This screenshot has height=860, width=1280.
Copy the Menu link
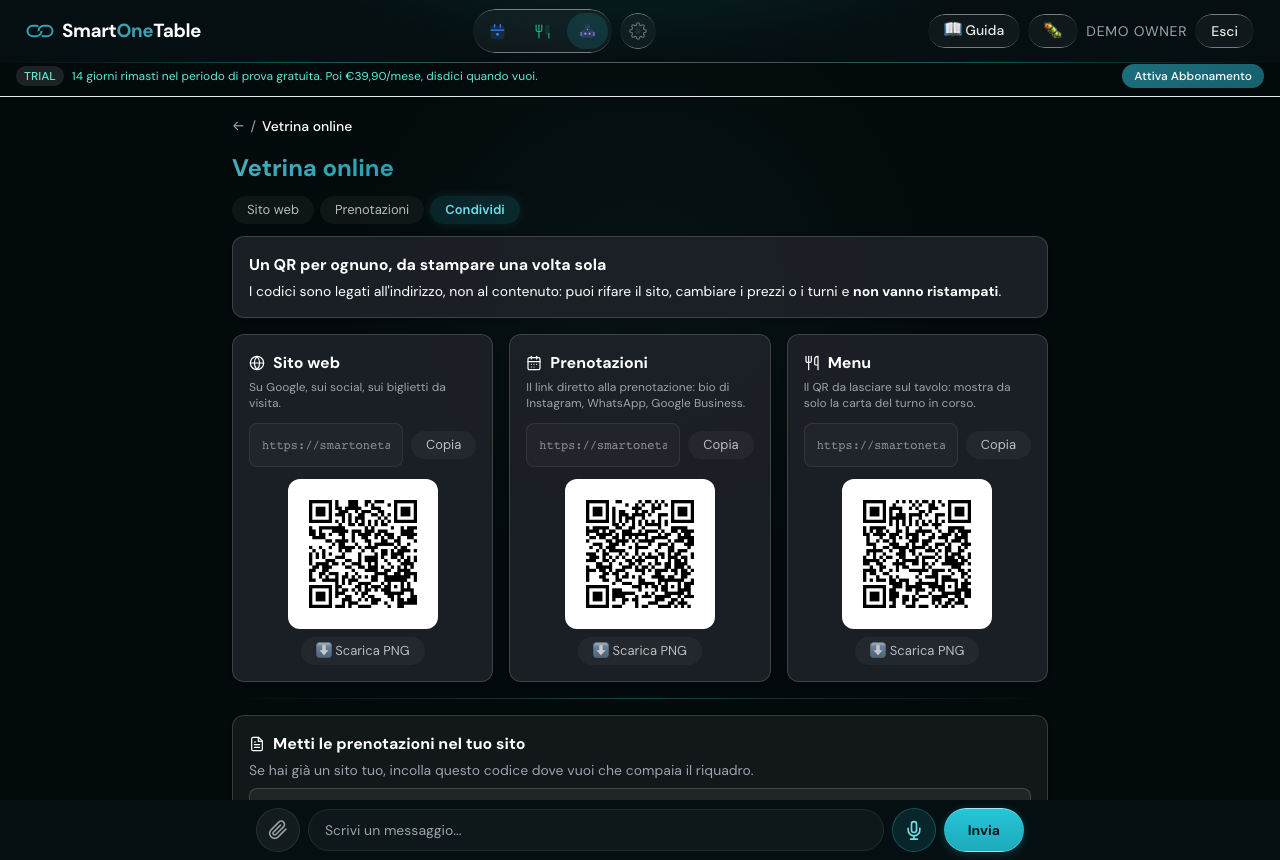pos(998,445)
